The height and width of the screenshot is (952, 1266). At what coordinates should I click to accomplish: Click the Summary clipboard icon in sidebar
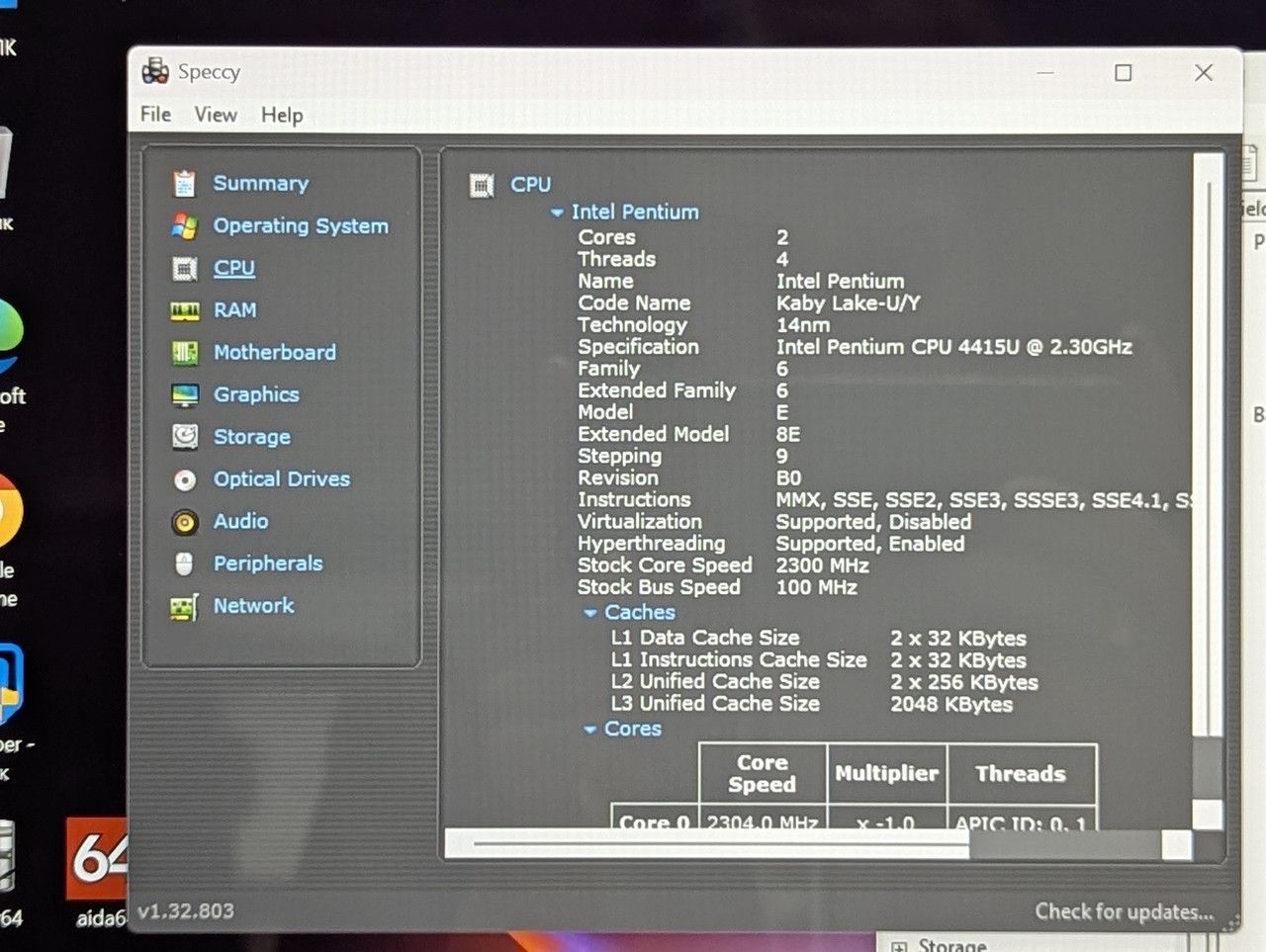184,184
